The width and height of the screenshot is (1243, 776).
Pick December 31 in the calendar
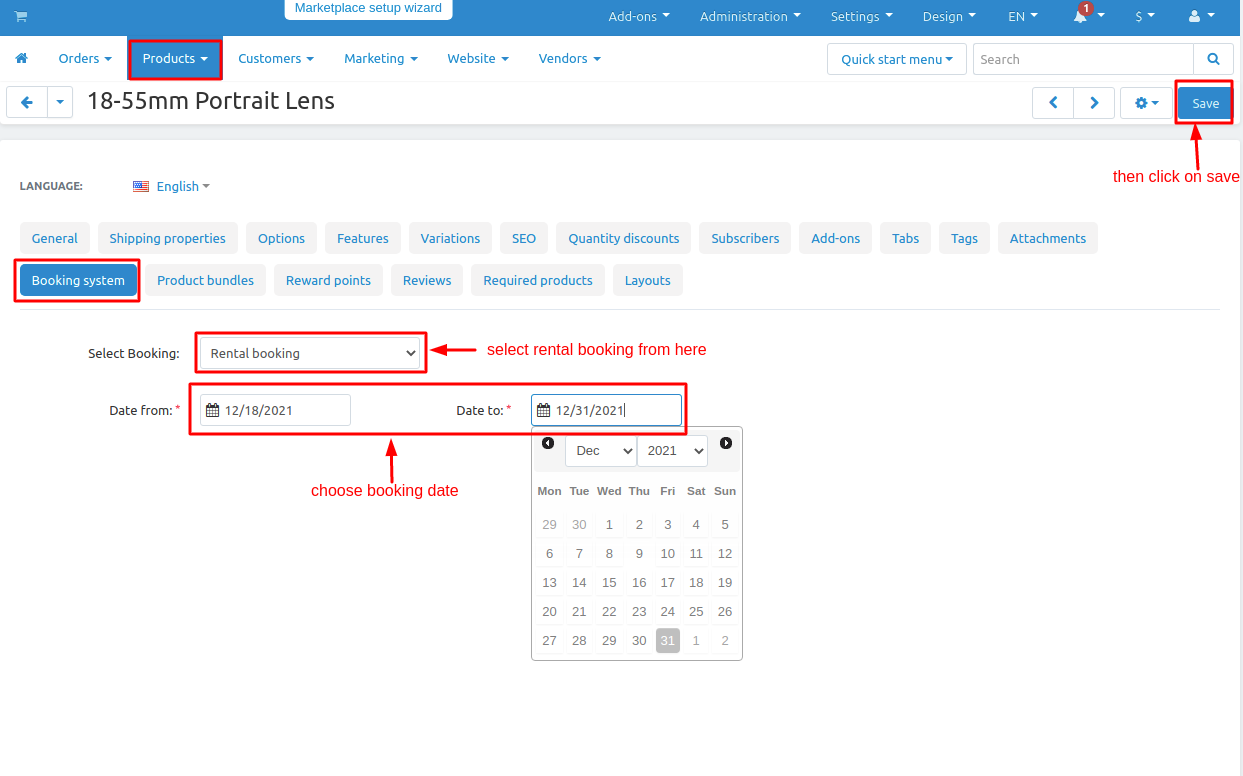(x=668, y=640)
